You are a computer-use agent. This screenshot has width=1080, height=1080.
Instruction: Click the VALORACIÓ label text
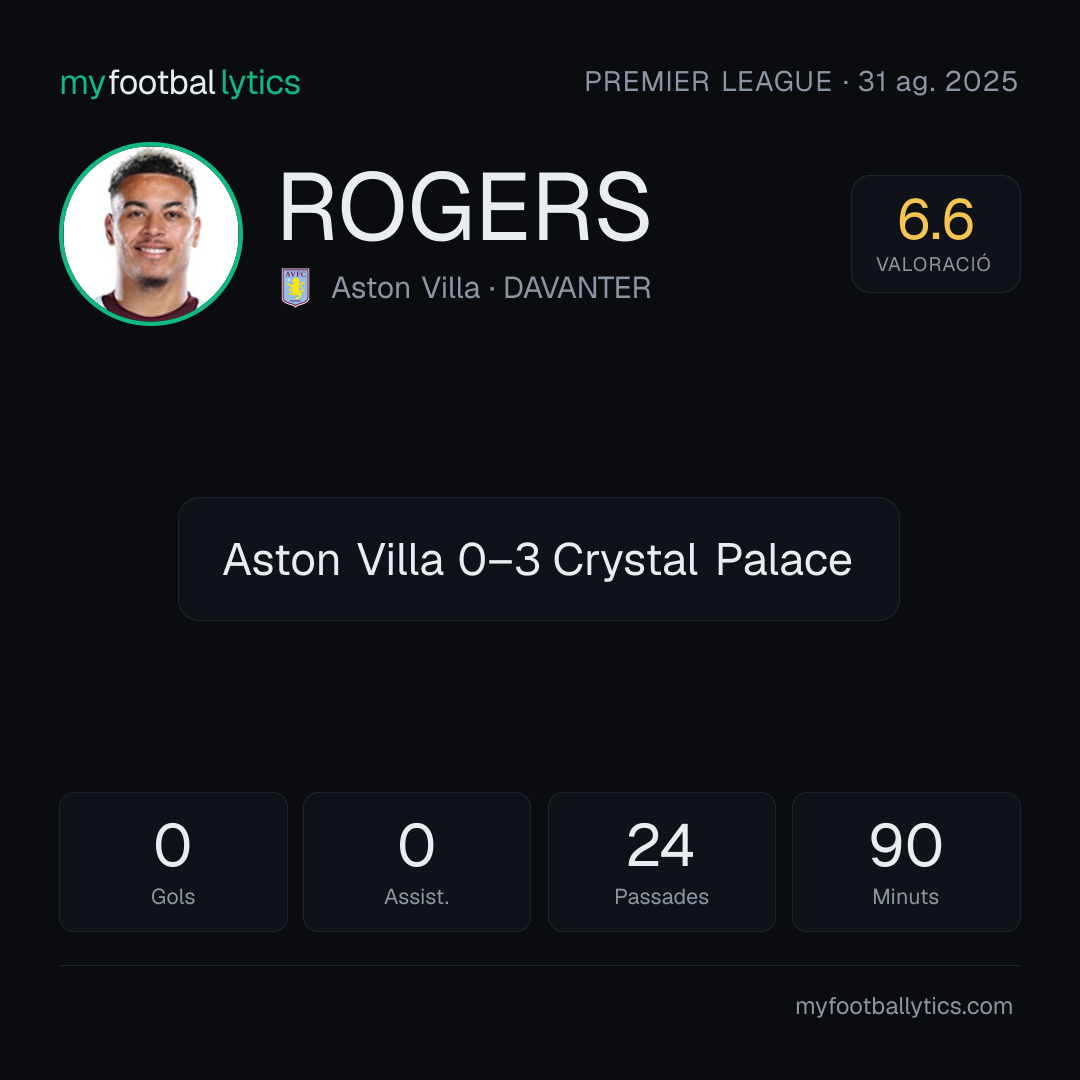[933, 264]
